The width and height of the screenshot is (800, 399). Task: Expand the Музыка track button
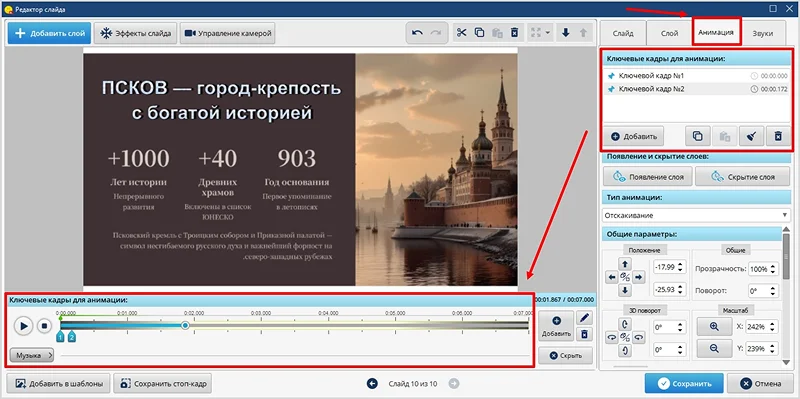pyautogui.click(x=32, y=355)
